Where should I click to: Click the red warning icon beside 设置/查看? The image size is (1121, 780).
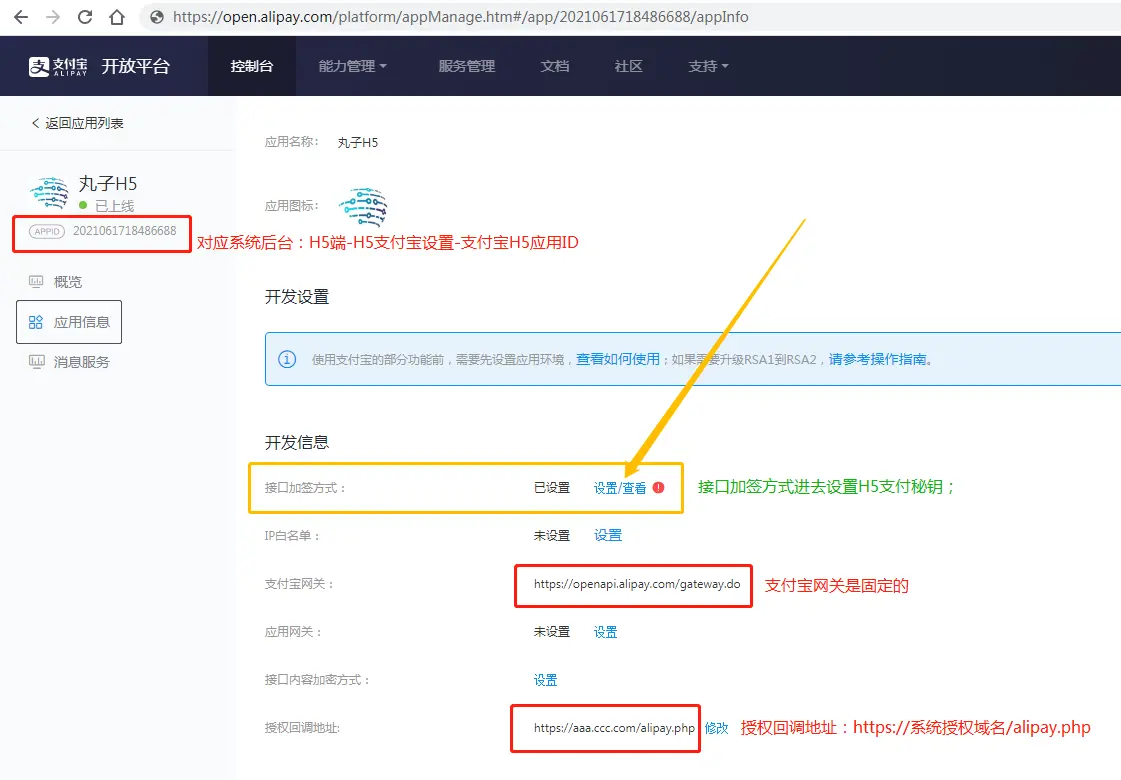coord(658,488)
